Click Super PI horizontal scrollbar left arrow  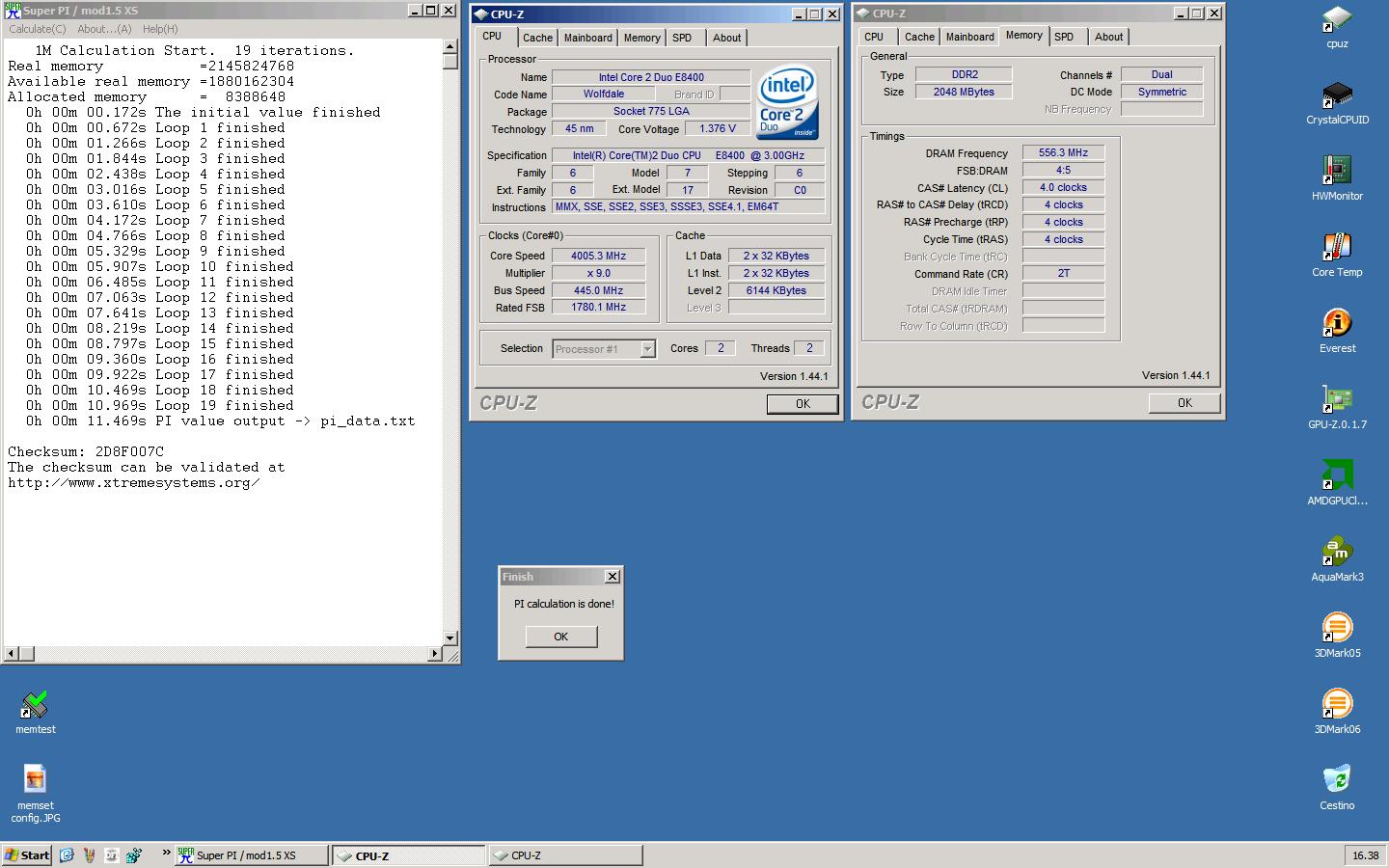(x=11, y=654)
